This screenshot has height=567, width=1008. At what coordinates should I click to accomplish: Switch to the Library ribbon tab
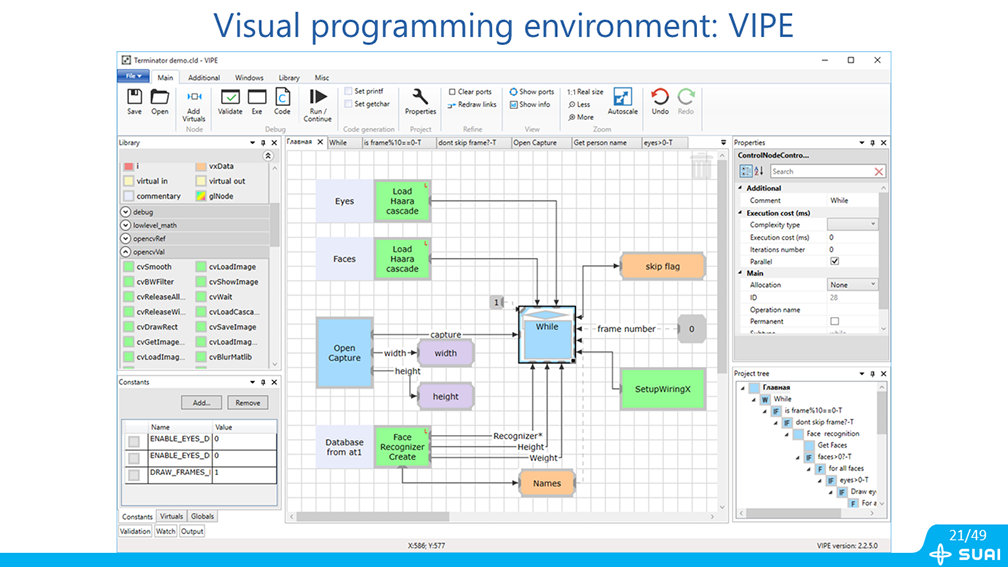click(289, 77)
